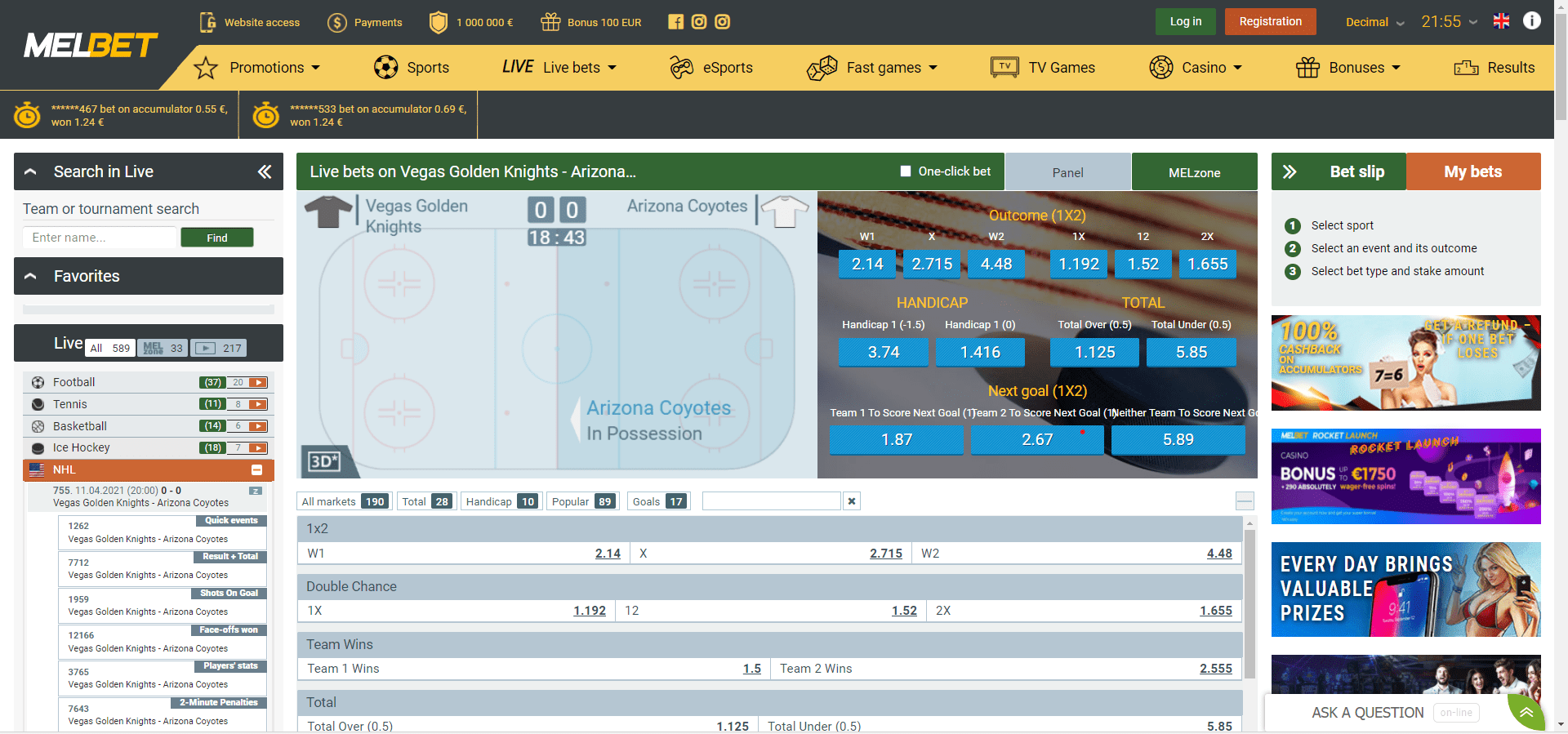Open Decimal odds format dropdown

coord(1375,22)
